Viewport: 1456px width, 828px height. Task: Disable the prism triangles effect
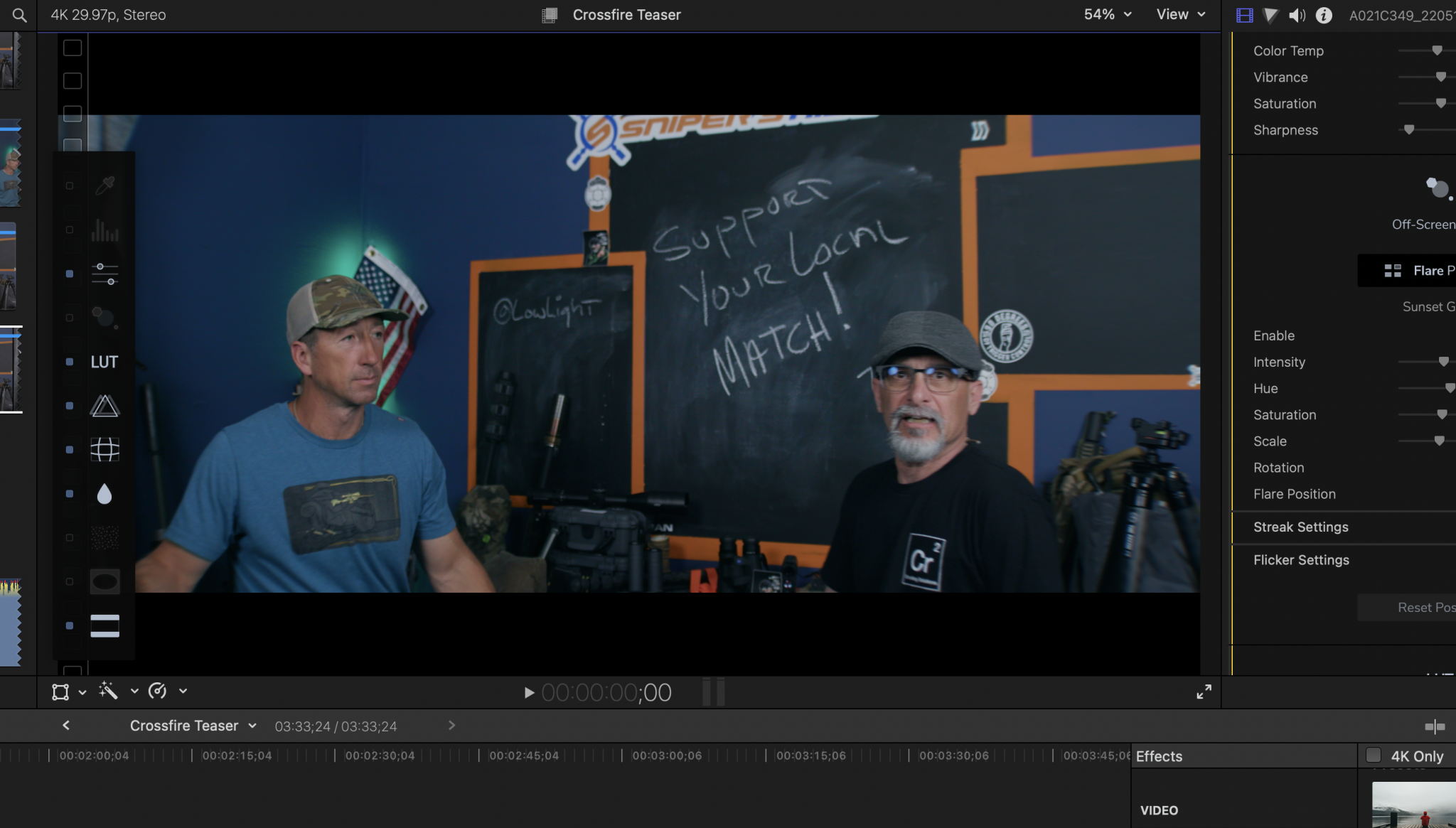70,406
